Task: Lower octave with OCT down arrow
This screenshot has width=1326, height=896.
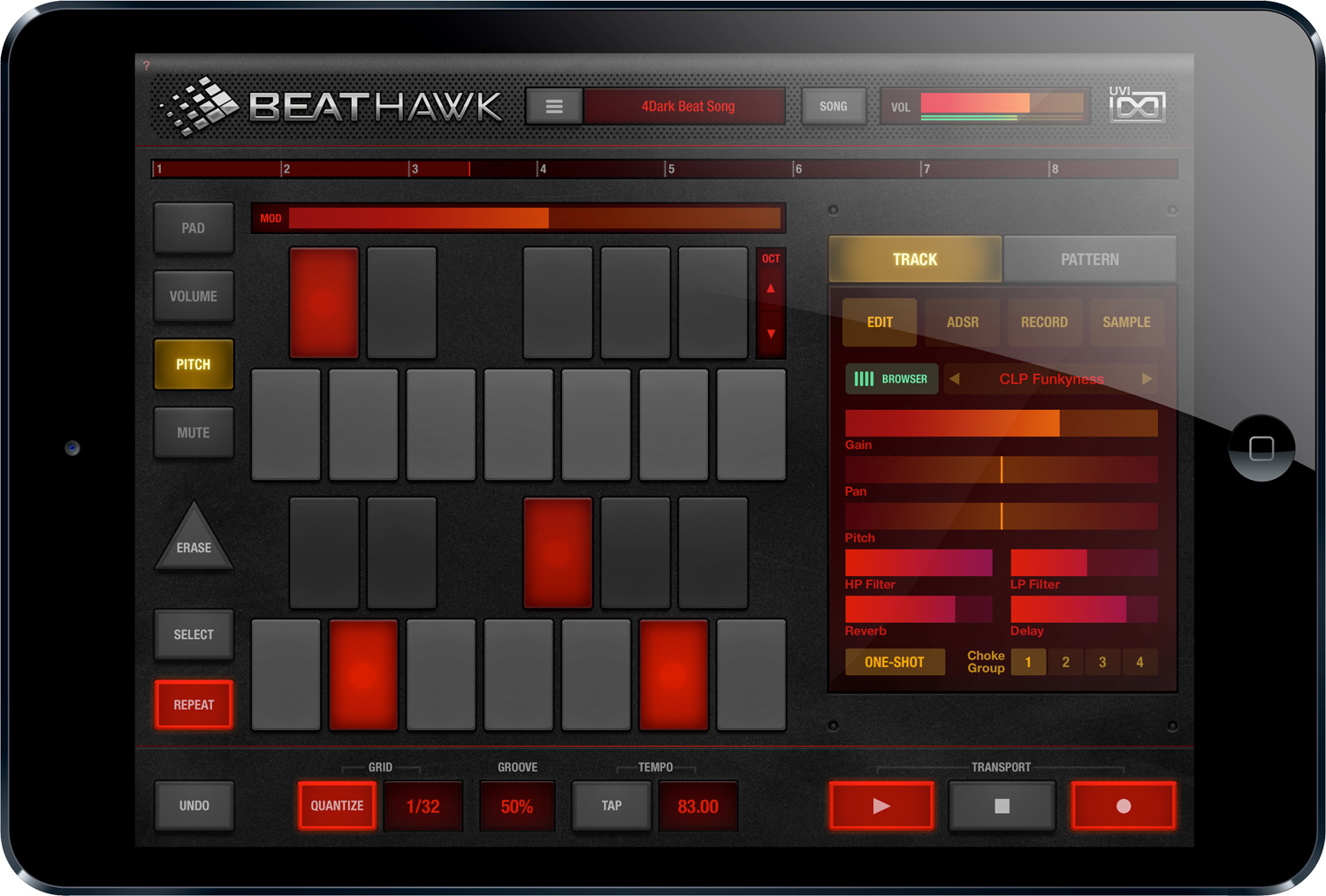Action: click(771, 334)
